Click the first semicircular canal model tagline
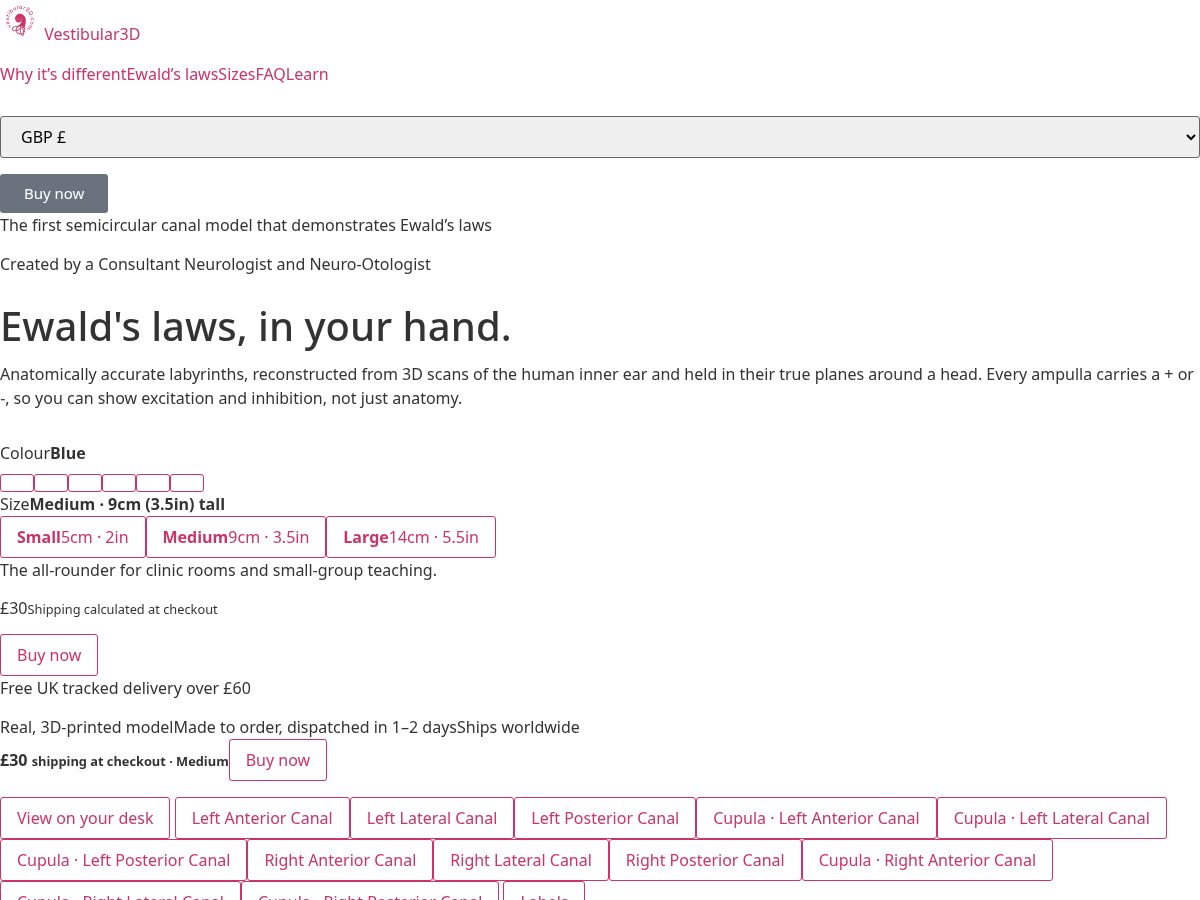This screenshot has height=900, width=1200. click(x=246, y=225)
